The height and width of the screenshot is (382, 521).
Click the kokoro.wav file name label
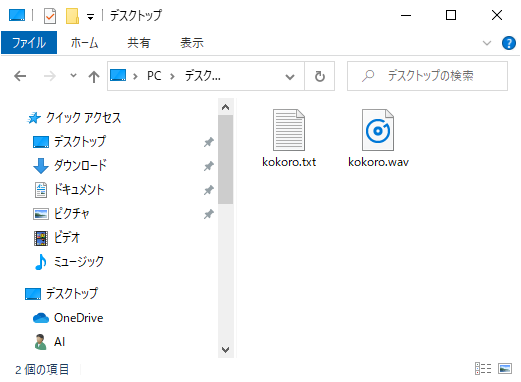point(378,162)
